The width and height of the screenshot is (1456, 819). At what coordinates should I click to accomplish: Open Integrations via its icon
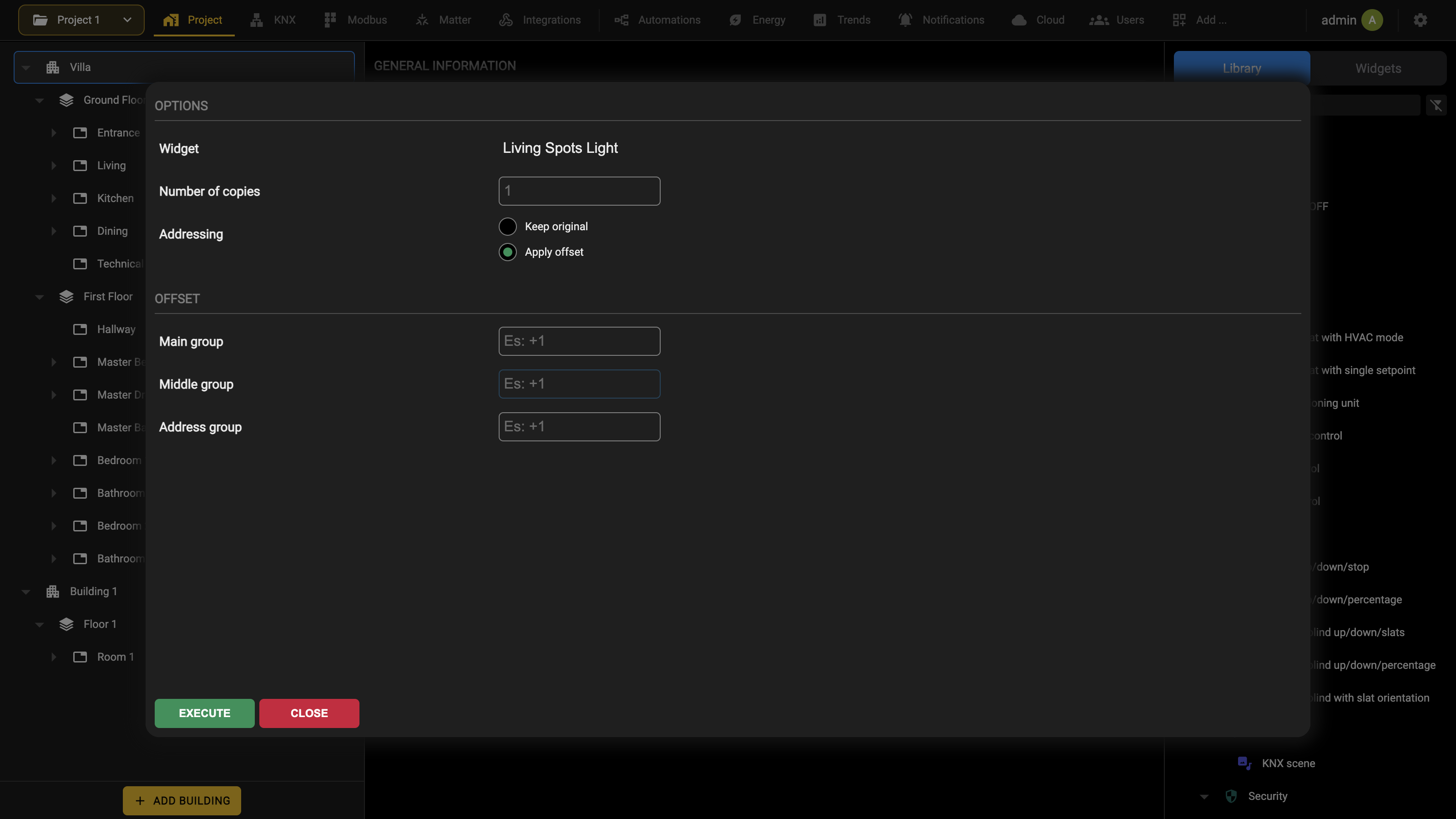[x=506, y=20]
